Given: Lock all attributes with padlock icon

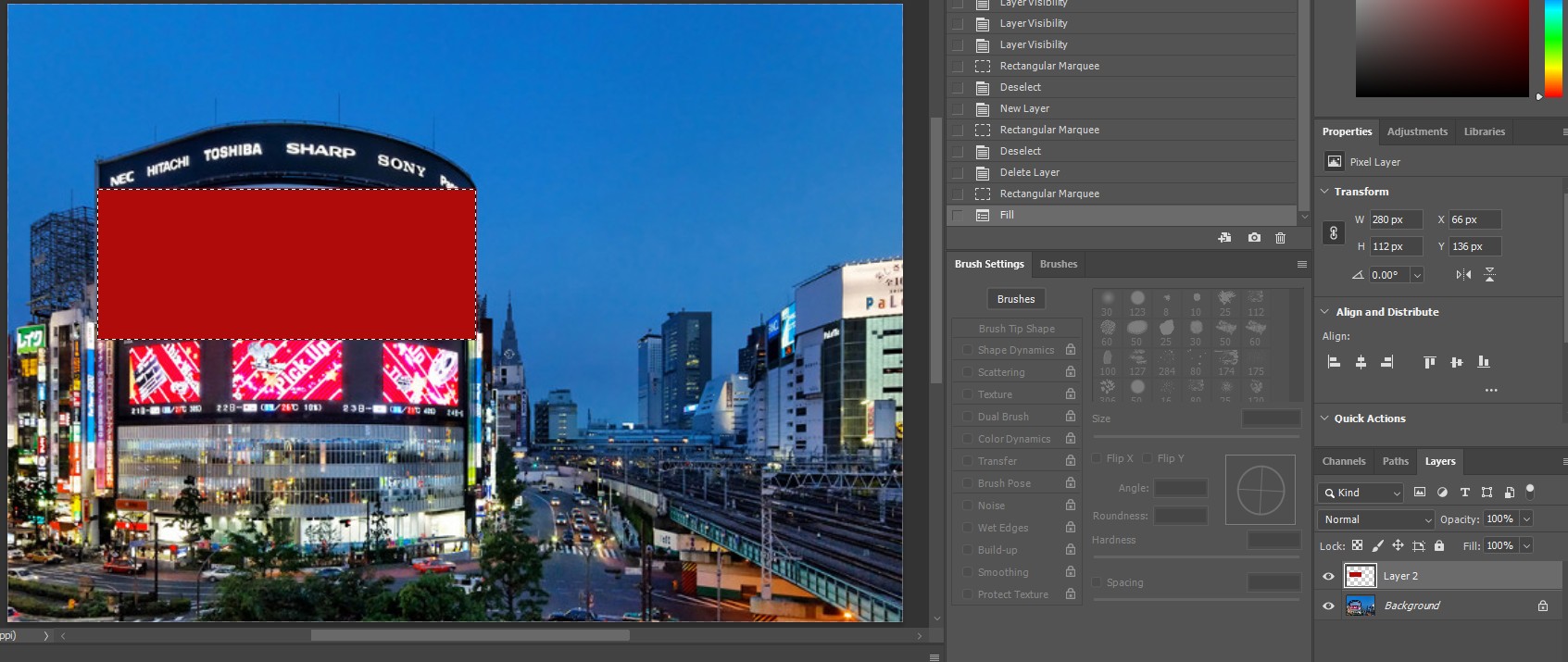Looking at the screenshot, I should click(x=1439, y=546).
